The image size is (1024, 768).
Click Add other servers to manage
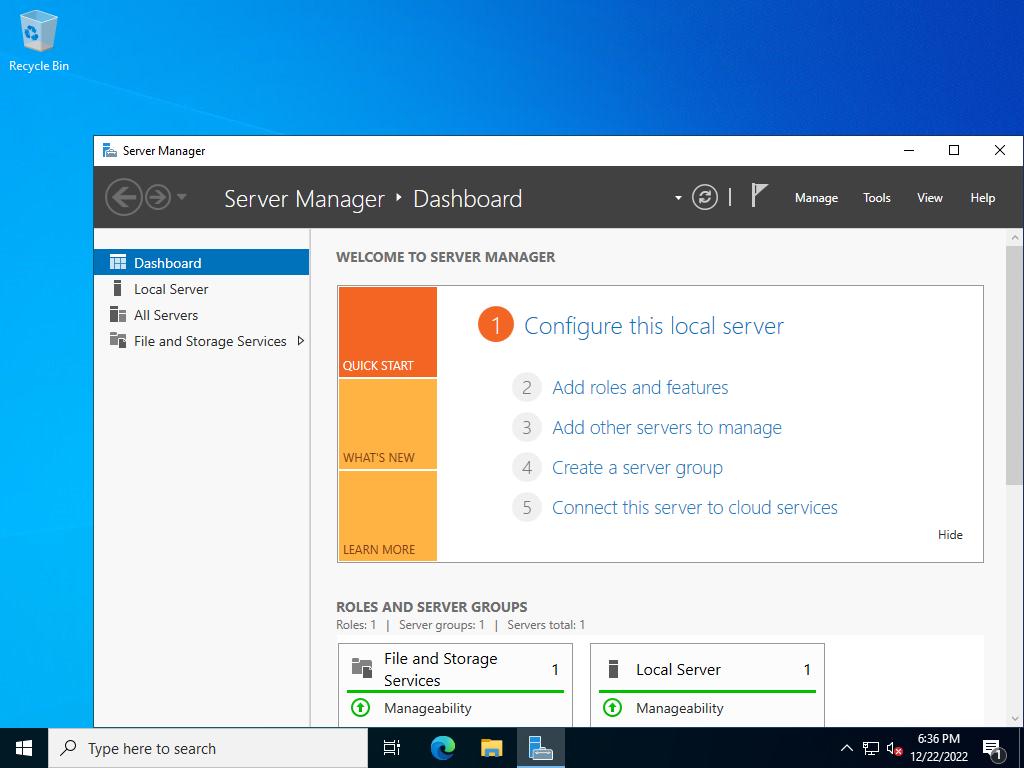click(667, 428)
